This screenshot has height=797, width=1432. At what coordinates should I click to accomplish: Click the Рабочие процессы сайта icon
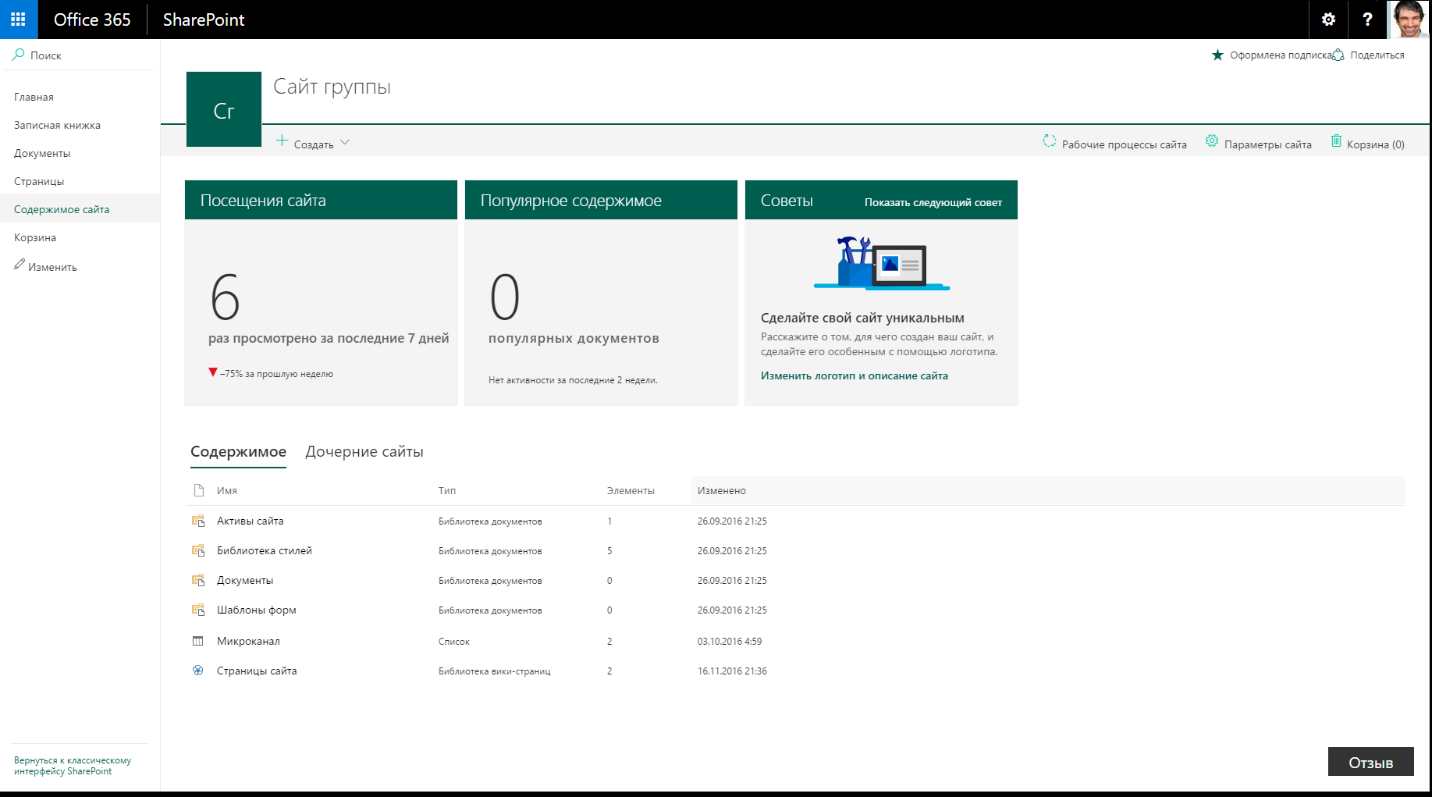(x=1049, y=142)
